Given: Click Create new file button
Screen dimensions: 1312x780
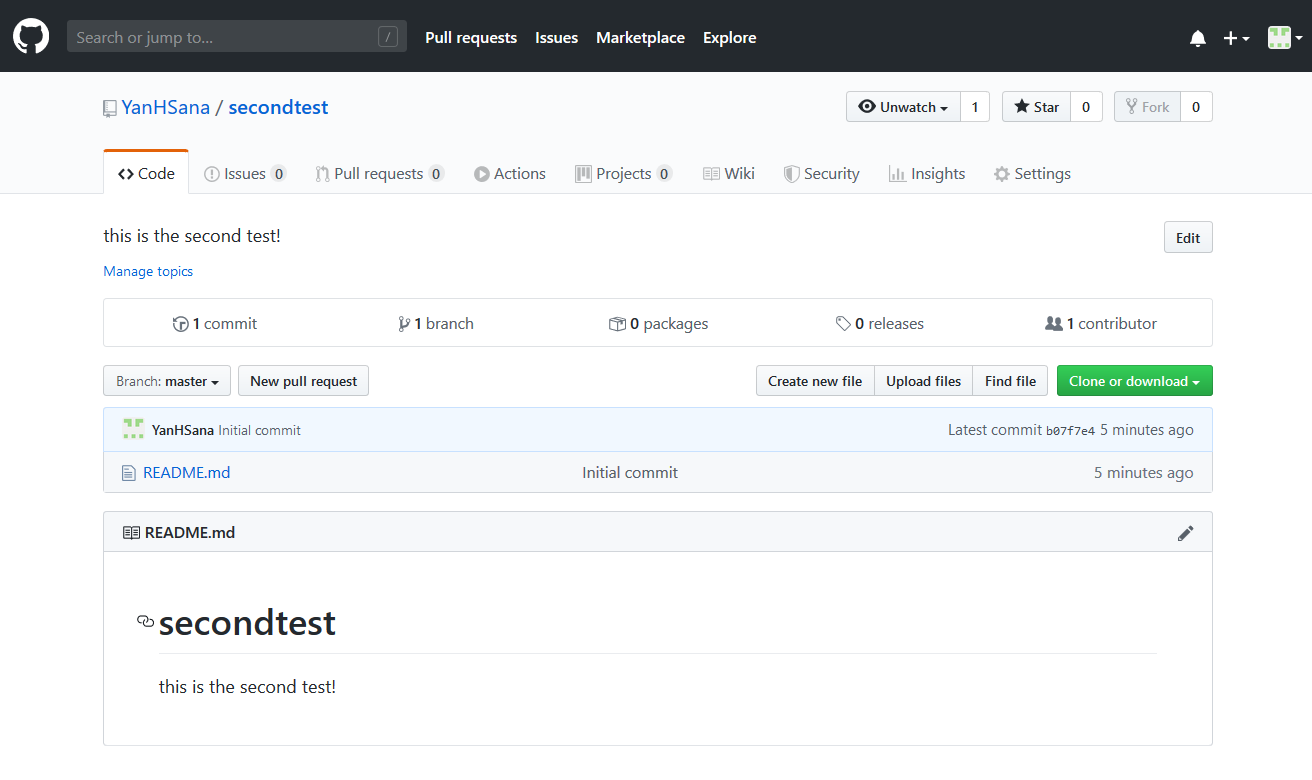Looking at the screenshot, I should (815, 381).
